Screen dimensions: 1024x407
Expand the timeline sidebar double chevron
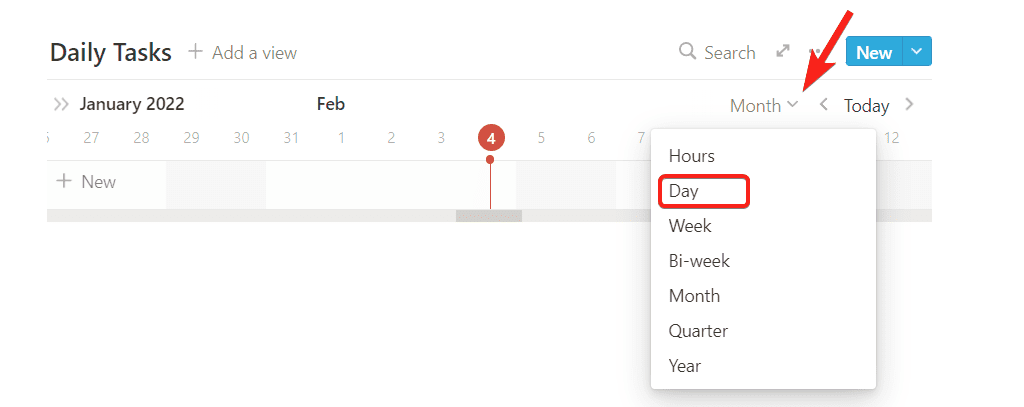coord(62,104)
